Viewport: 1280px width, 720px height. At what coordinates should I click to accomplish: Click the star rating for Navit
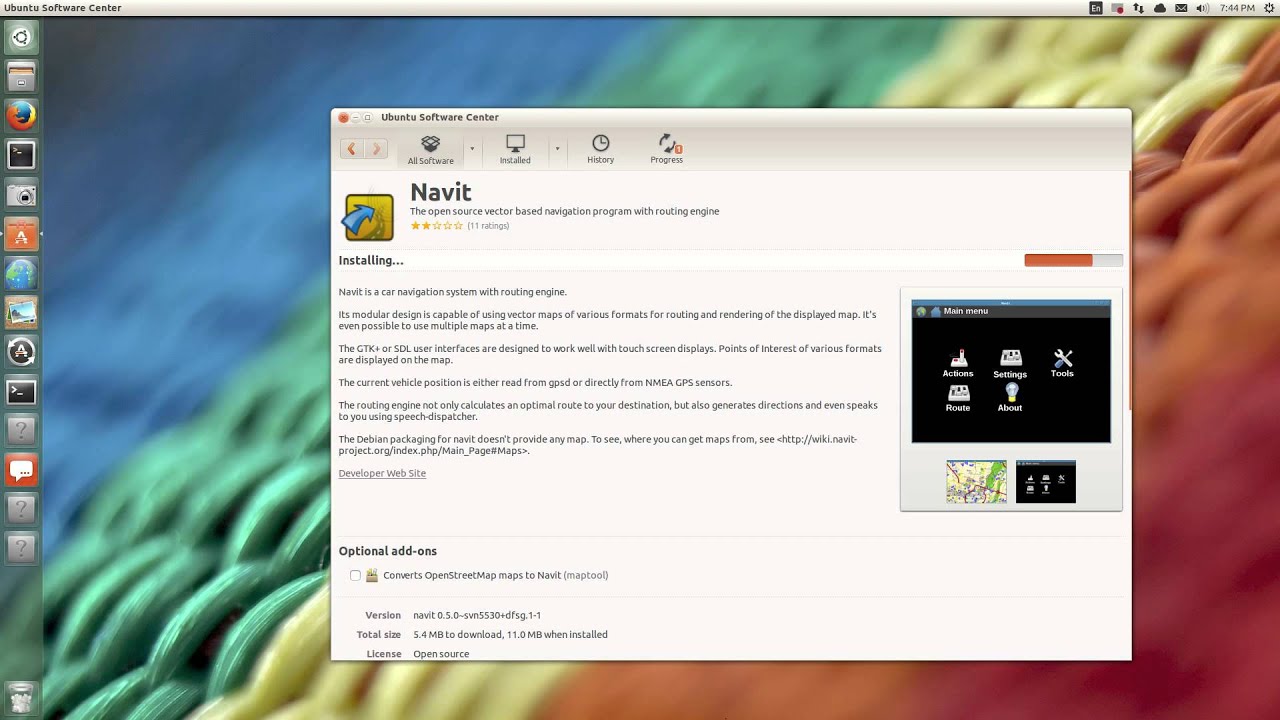click(x=437, y=226)
